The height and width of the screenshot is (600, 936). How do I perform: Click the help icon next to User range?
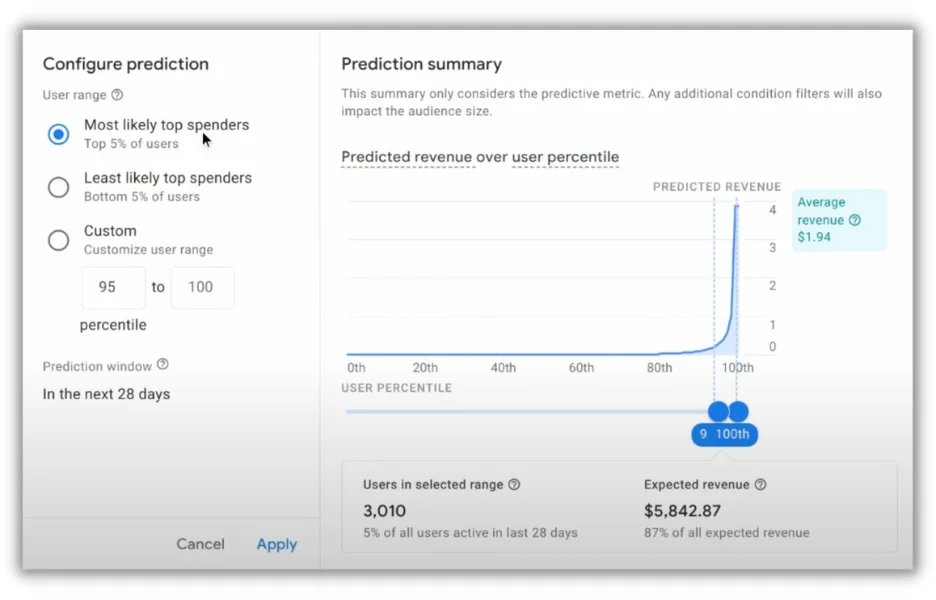click(x=117, y=96)
